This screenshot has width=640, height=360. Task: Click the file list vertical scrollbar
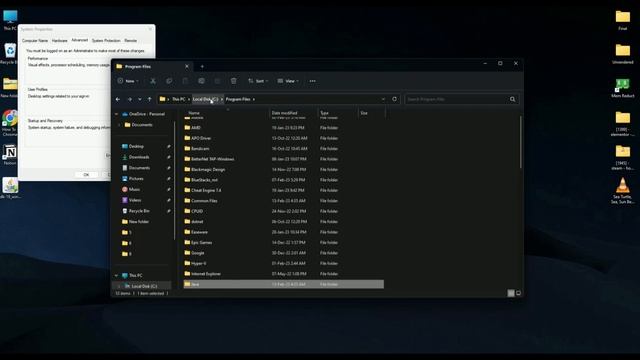520,142
